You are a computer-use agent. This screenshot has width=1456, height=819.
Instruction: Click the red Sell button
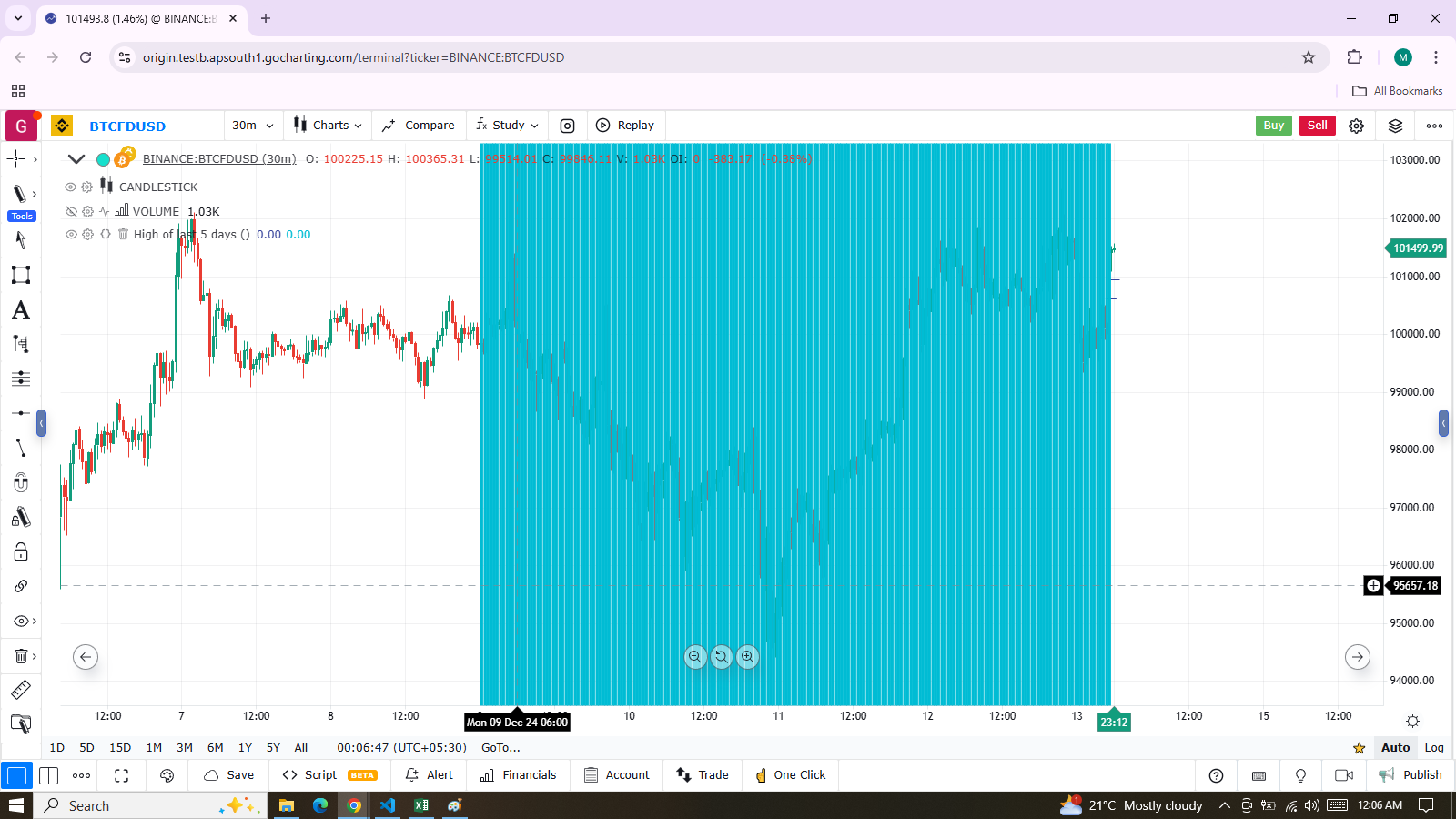click(1317, 126)
